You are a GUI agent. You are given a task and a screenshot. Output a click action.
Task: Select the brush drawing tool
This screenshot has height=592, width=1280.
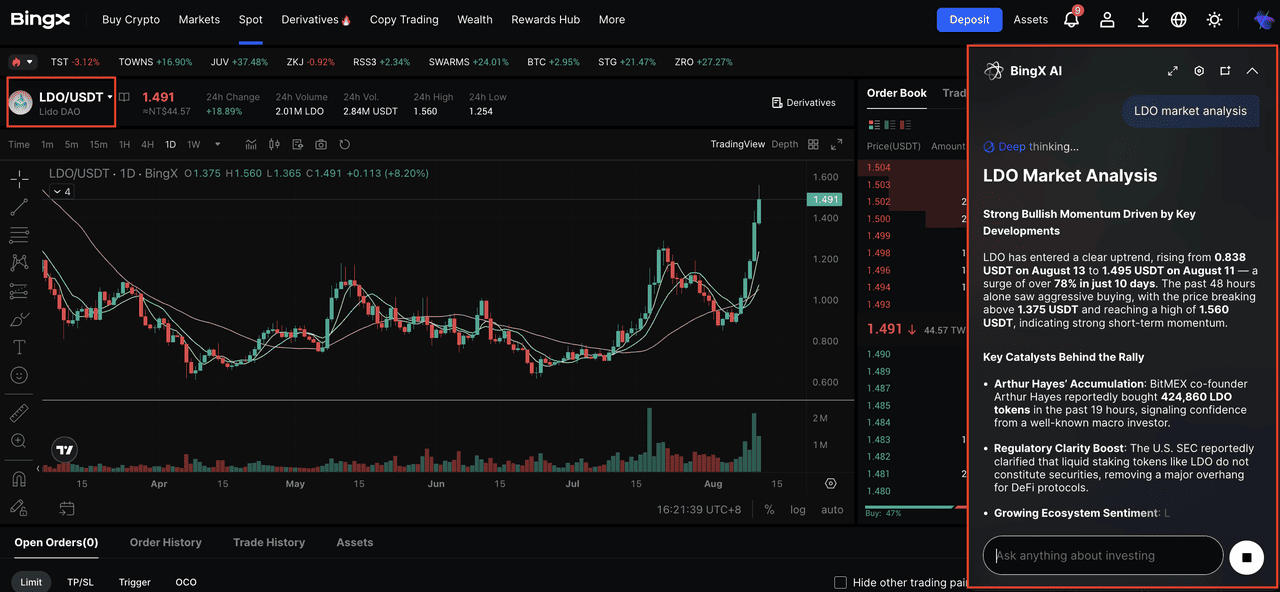[19, 320]
